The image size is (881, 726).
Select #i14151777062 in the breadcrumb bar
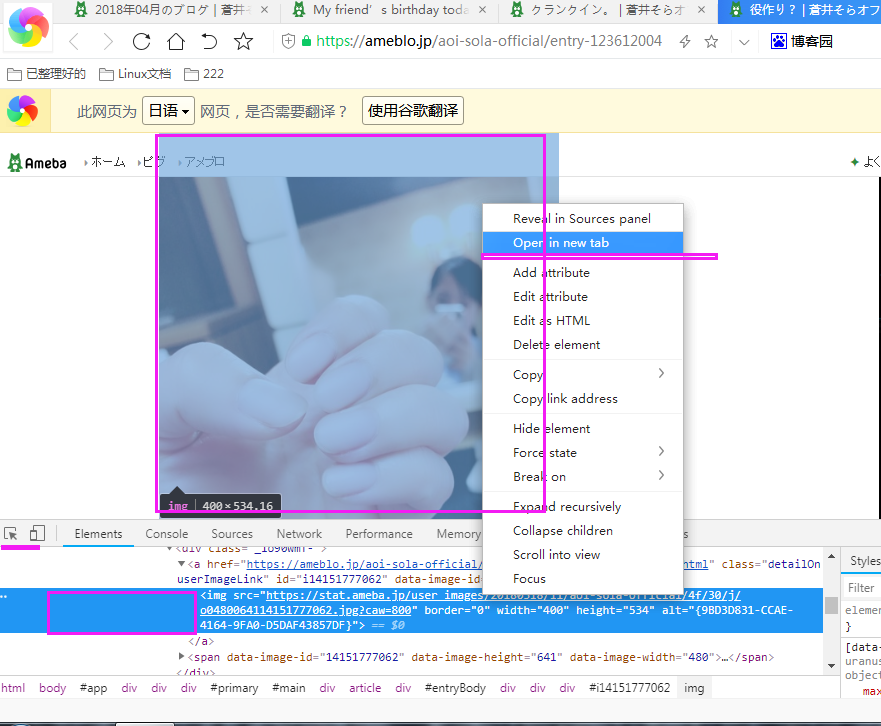(x=629, y=688)
